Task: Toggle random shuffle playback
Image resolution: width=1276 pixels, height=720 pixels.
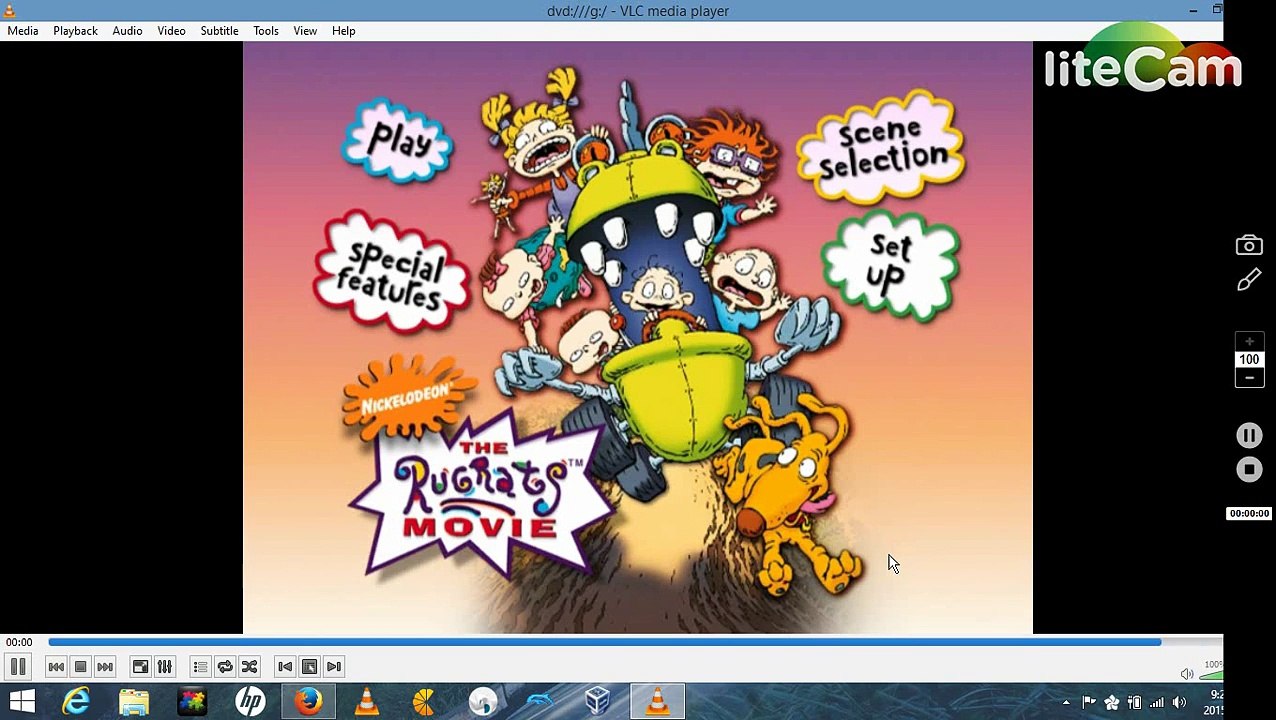Action: pyautogui.click(x=249, y=667)
